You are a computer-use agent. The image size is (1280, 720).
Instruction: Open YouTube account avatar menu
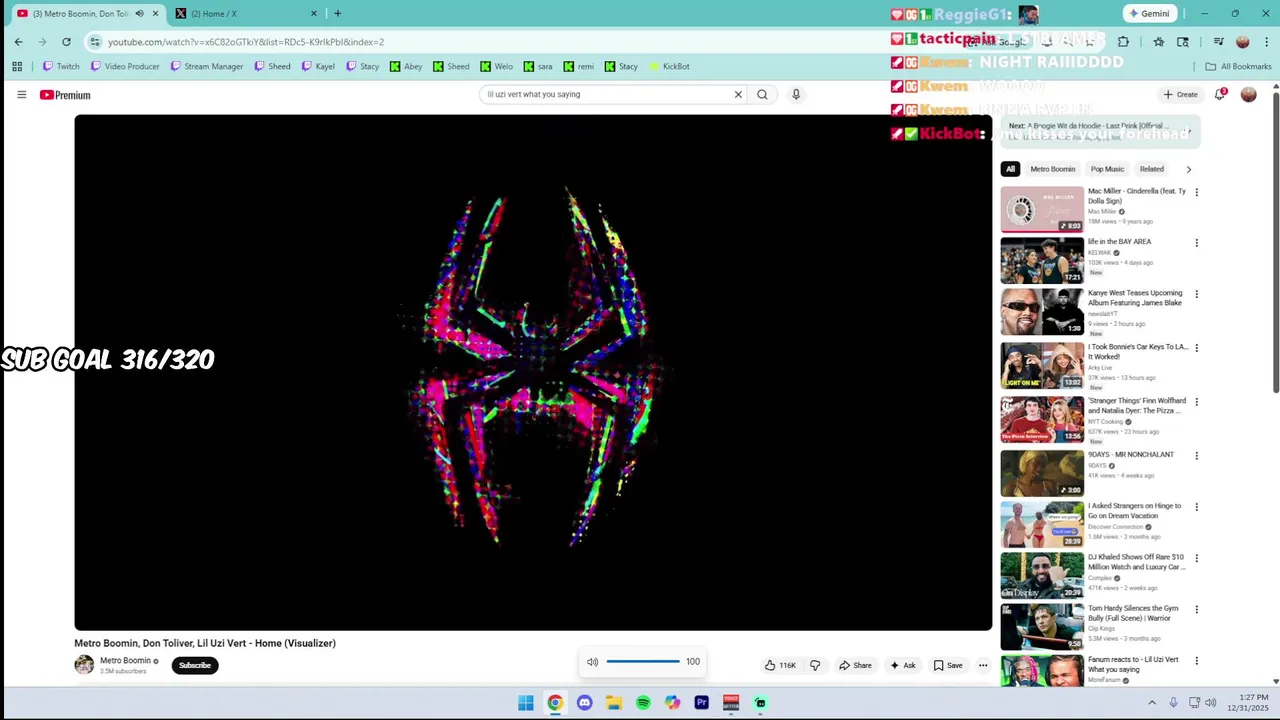(1248, 94)
